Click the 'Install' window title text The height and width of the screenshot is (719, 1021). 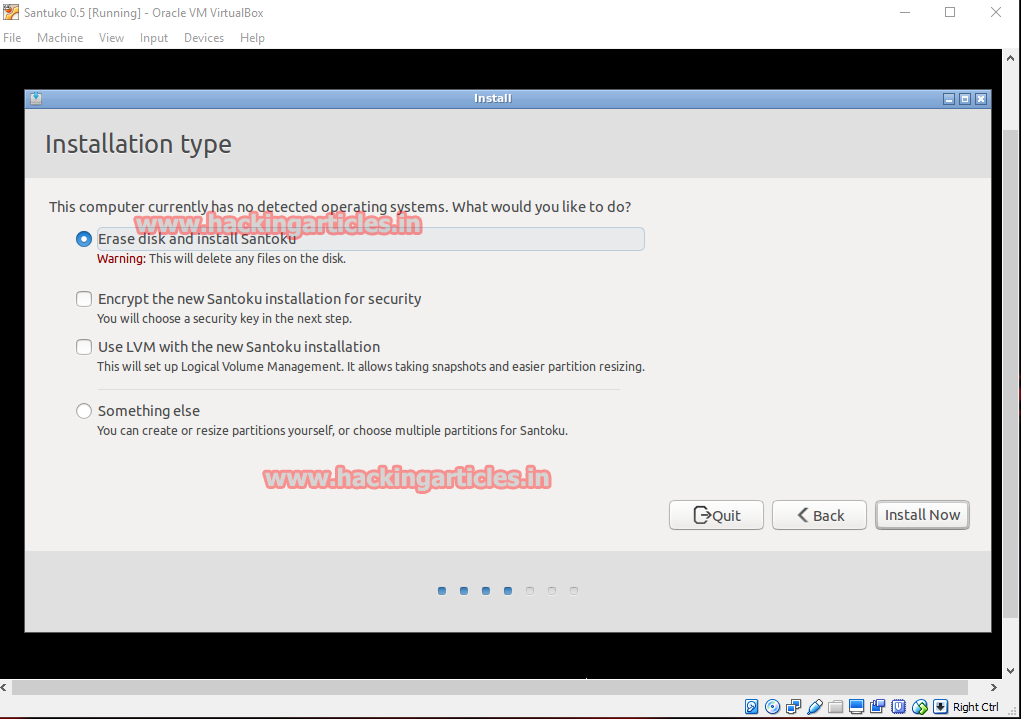[493, 98]
